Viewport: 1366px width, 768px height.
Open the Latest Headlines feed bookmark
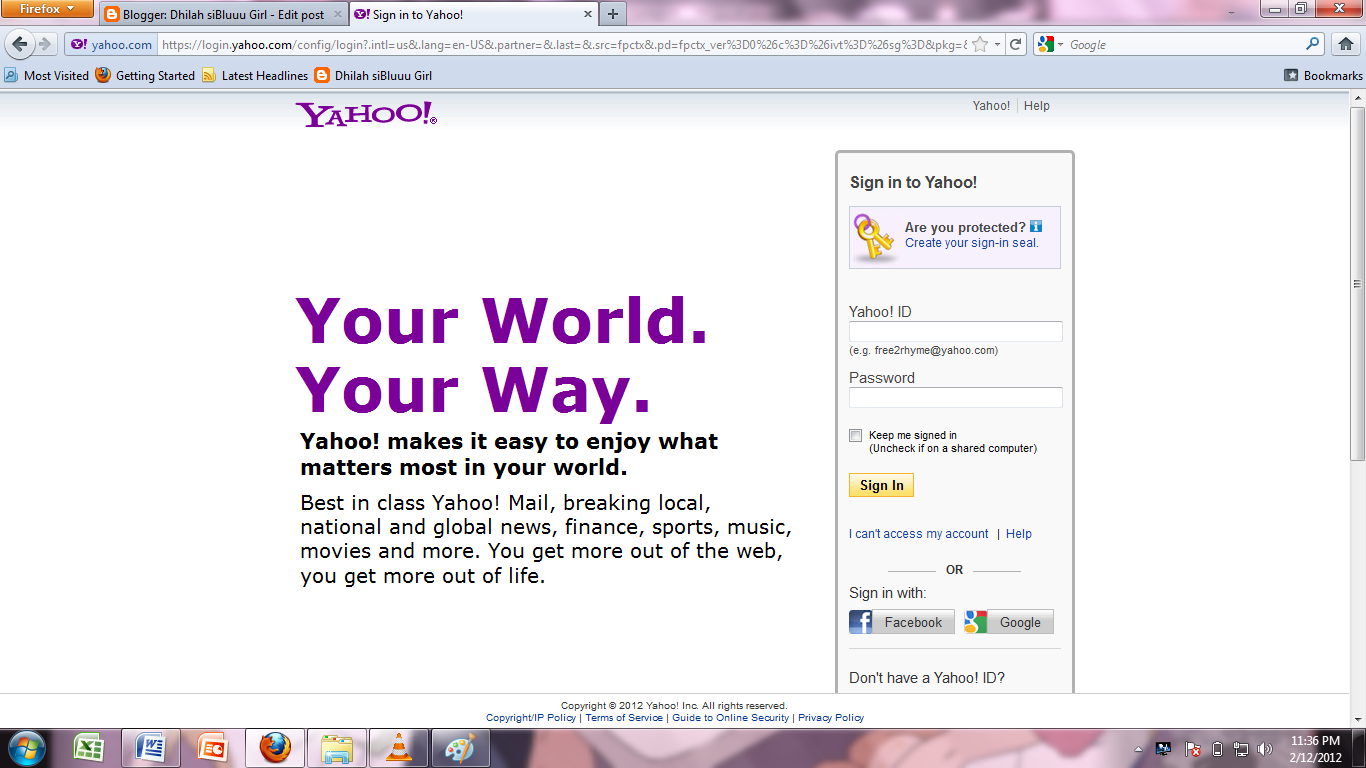255,75
